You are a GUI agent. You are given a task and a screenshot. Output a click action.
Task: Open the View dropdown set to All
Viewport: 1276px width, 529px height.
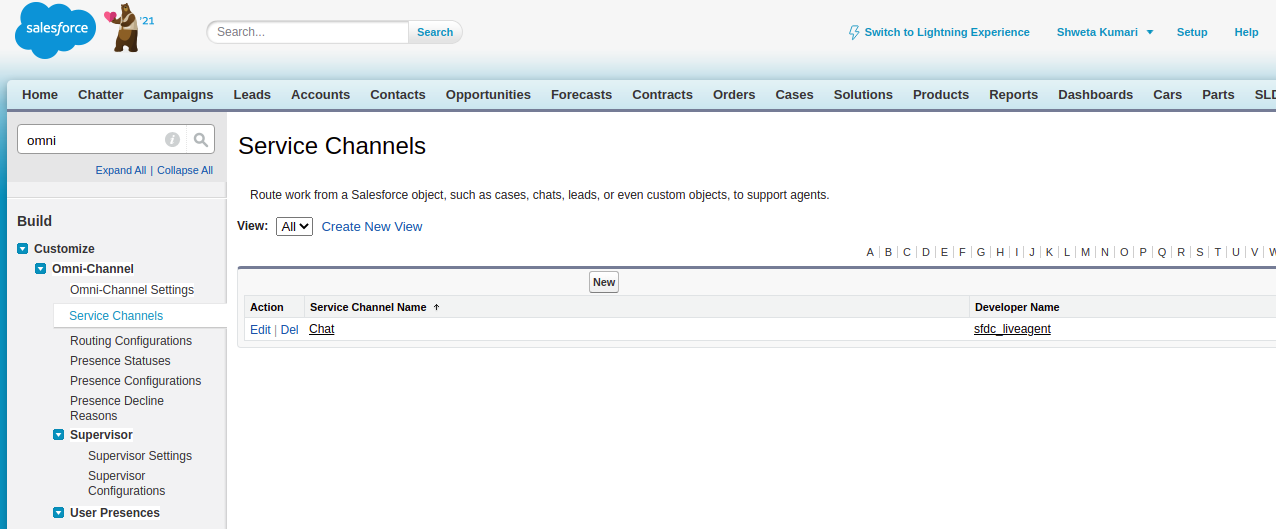294,227
